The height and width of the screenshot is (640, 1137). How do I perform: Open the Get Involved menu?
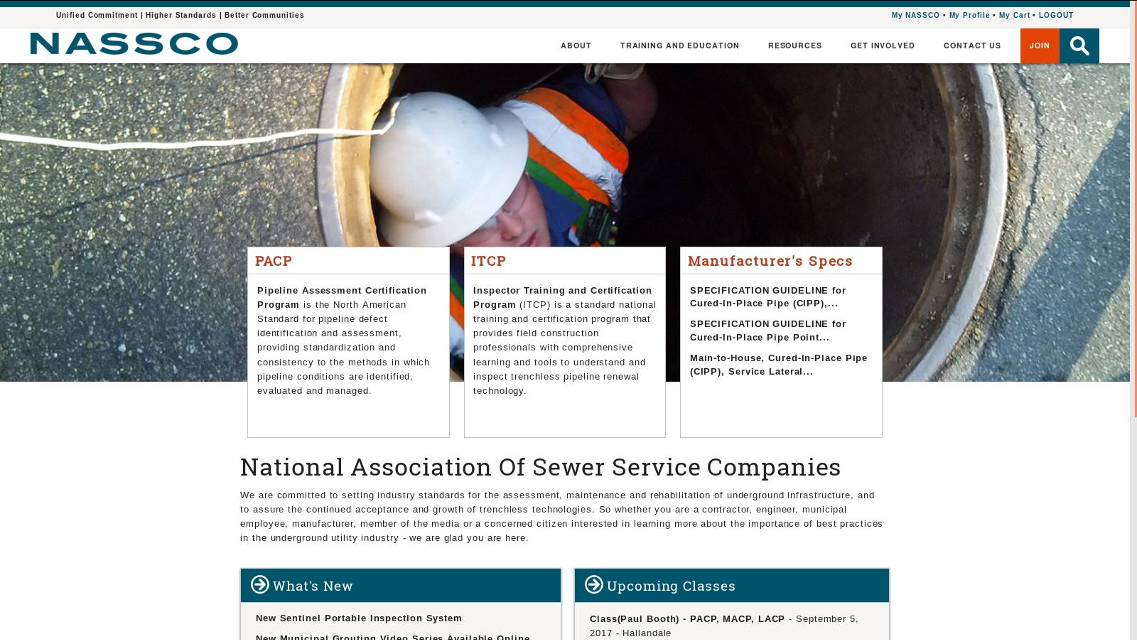coord(882,46)
